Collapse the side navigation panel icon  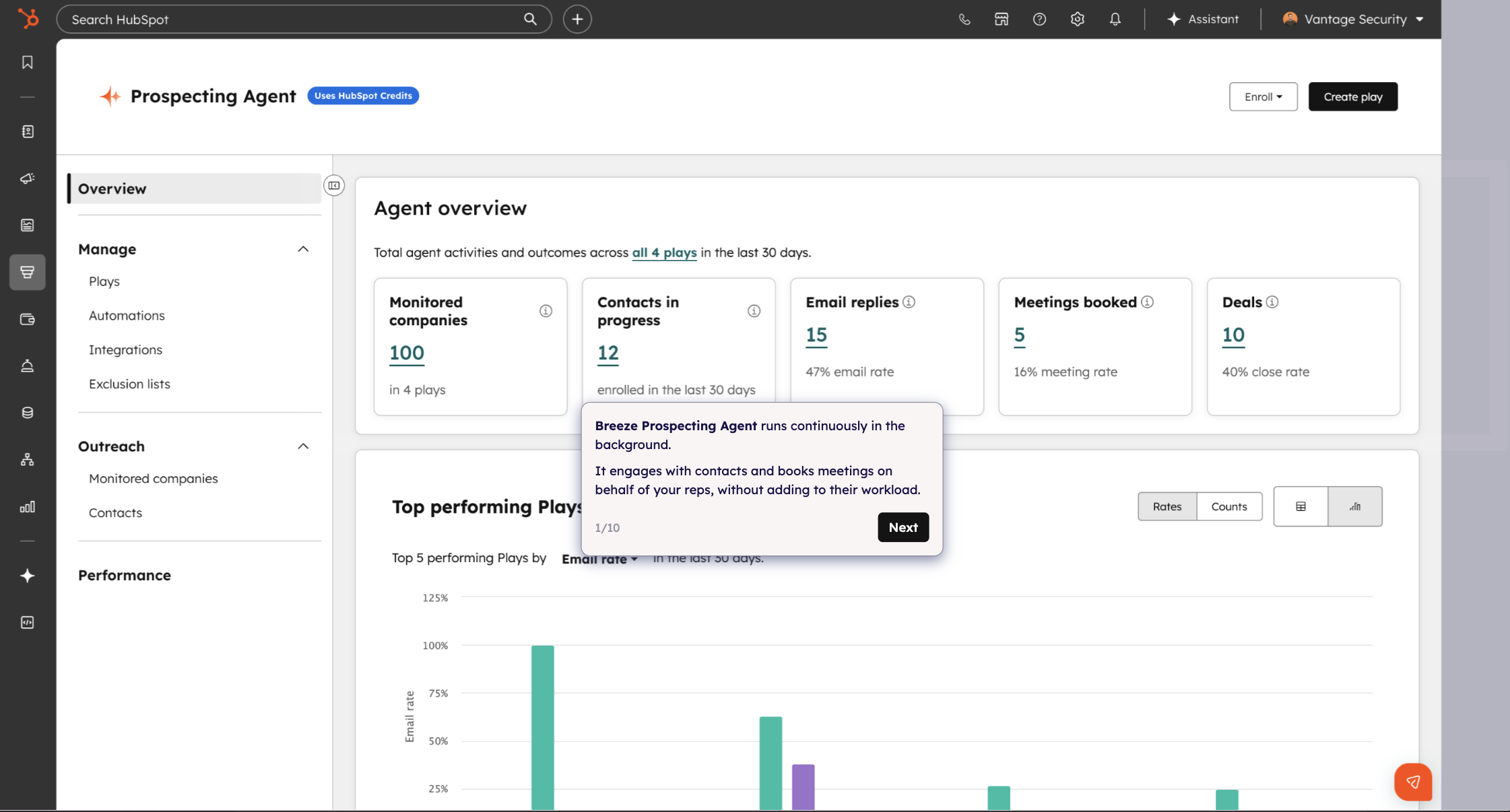(x=334, y=185)
